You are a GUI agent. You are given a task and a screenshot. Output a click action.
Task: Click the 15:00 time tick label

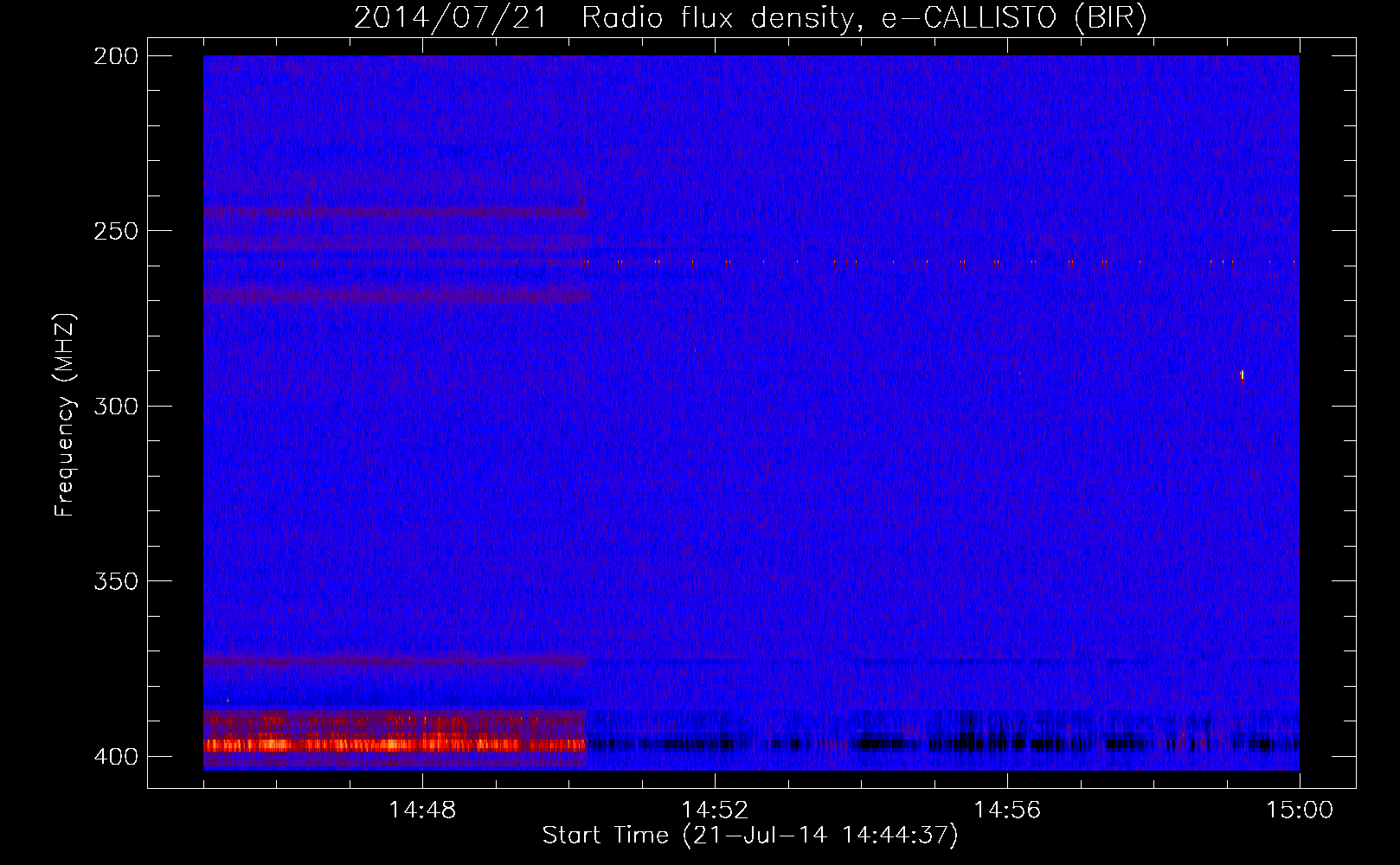point(1300,810)
